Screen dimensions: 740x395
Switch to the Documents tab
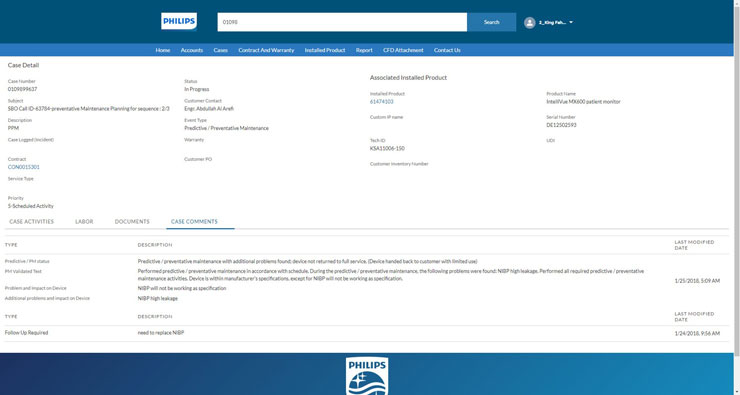point(132,221)
